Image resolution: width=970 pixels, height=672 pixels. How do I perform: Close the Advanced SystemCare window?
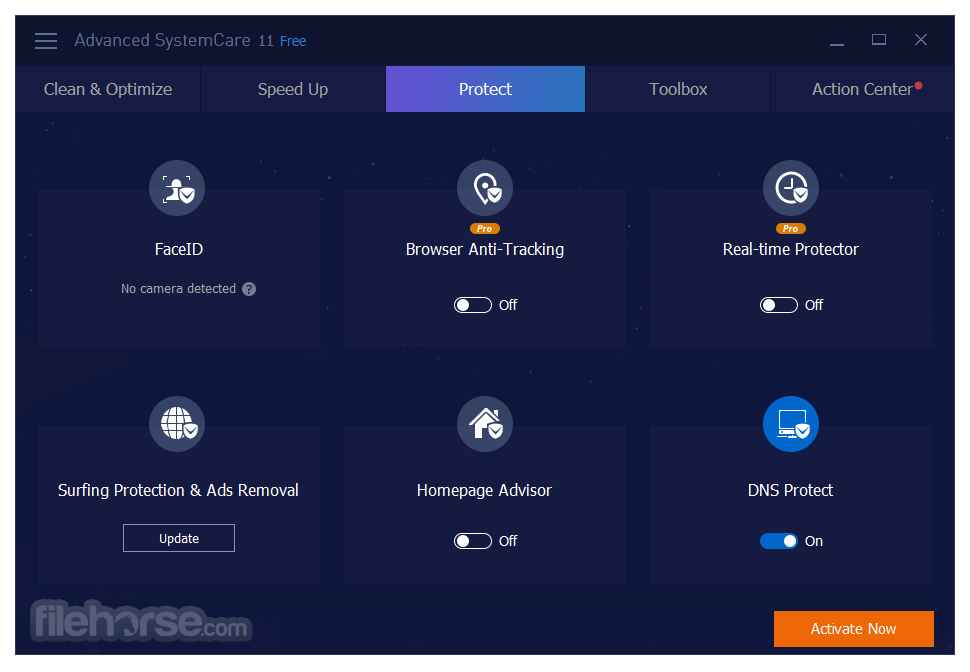(921, 40)
